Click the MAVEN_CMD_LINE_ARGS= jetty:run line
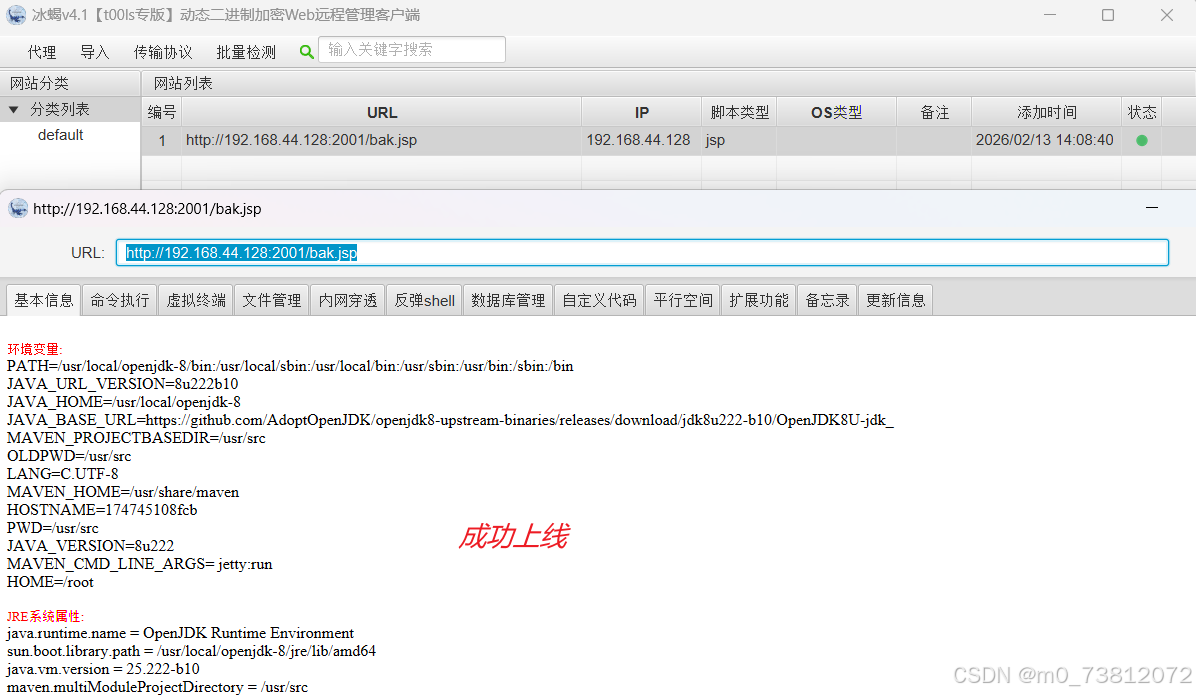Image resolution: width=1196 pixels, height=695 pixels. pyautogui.click(x=140, y=564)
